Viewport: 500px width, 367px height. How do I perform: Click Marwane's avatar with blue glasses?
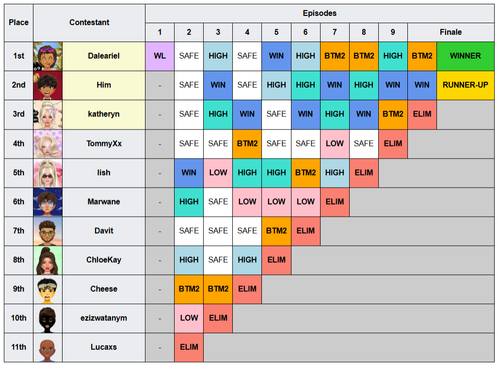pyautogui.click(x=48, y=202)
